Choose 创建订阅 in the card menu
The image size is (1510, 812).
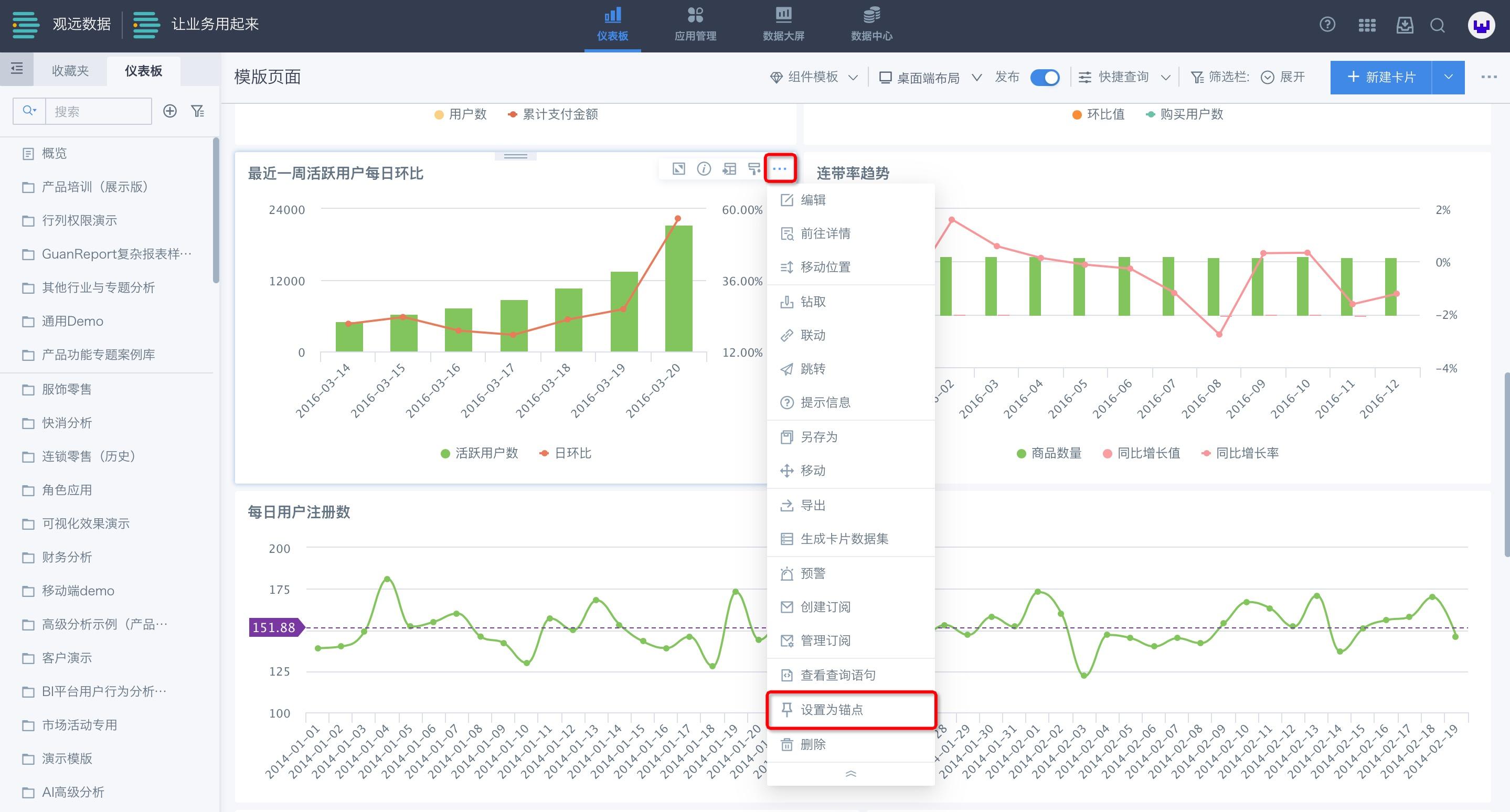[x=850, y=607]
